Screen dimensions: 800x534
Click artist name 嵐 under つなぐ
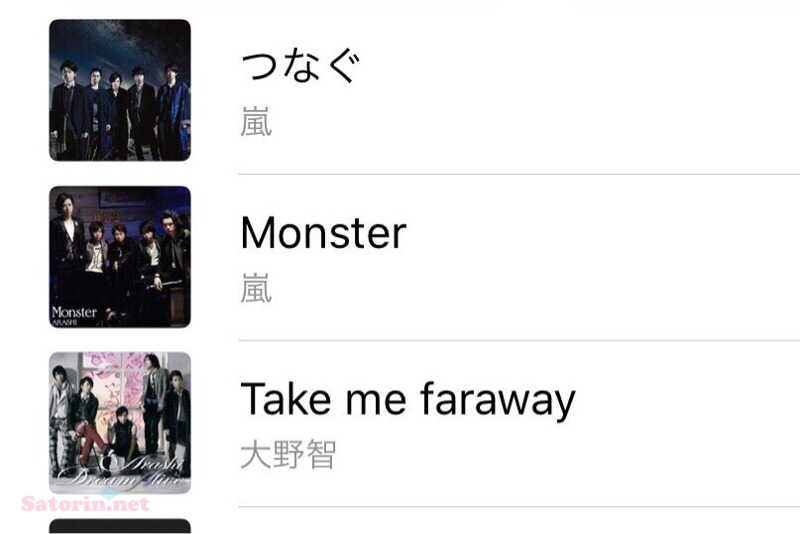[x=256, y=121]
